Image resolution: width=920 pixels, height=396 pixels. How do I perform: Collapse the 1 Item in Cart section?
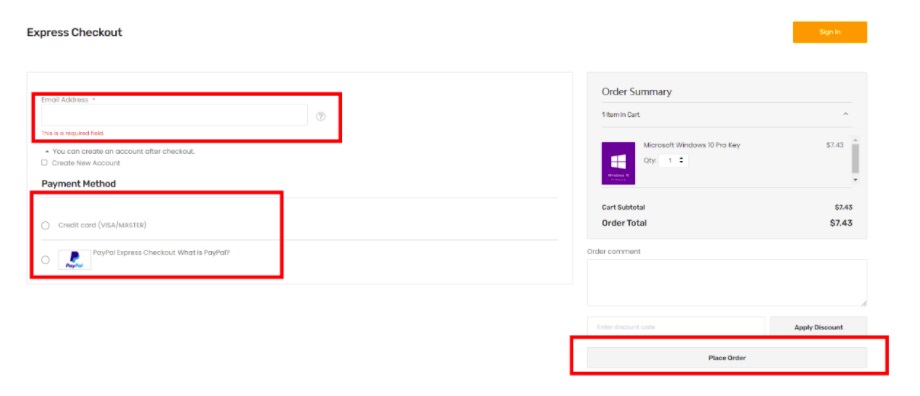(845, 114)
